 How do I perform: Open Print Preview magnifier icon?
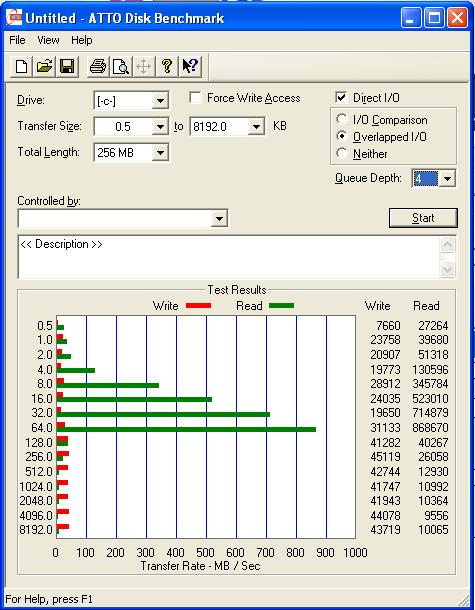point(121,67)
